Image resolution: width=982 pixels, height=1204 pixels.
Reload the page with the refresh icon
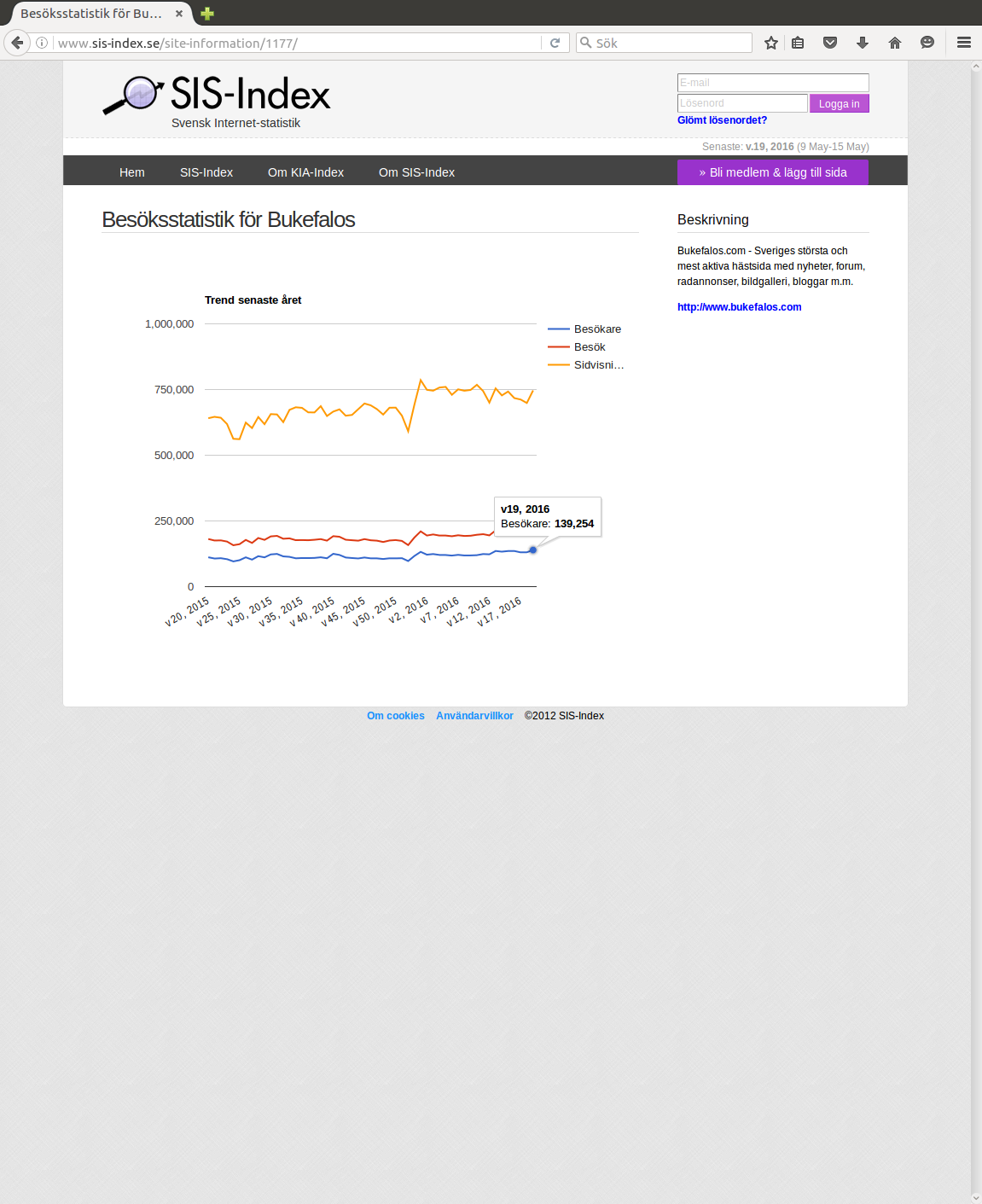click(x=555, y=43)
